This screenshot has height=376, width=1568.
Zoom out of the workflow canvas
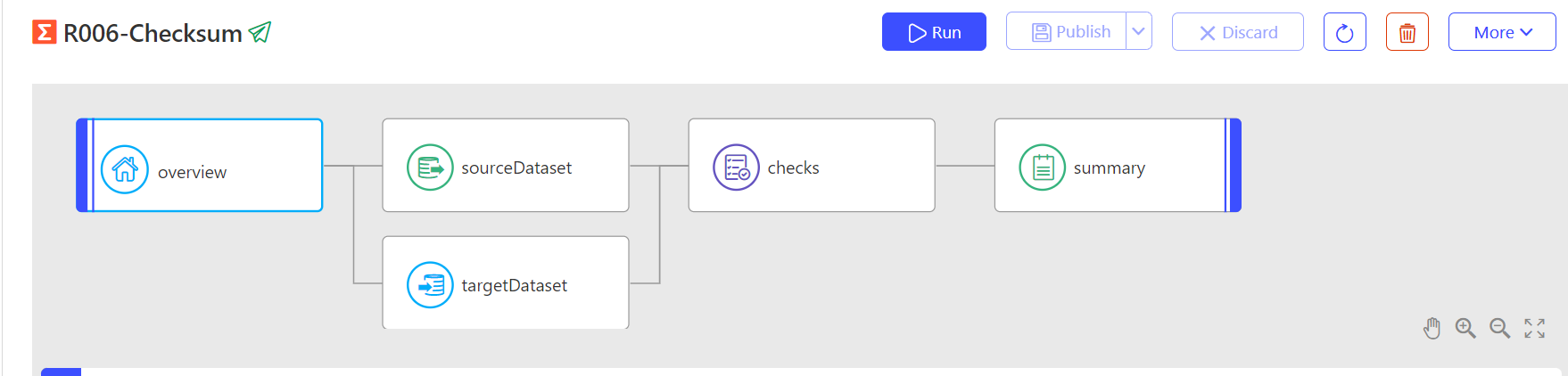pyautogui.click(x=1499, y=328)
